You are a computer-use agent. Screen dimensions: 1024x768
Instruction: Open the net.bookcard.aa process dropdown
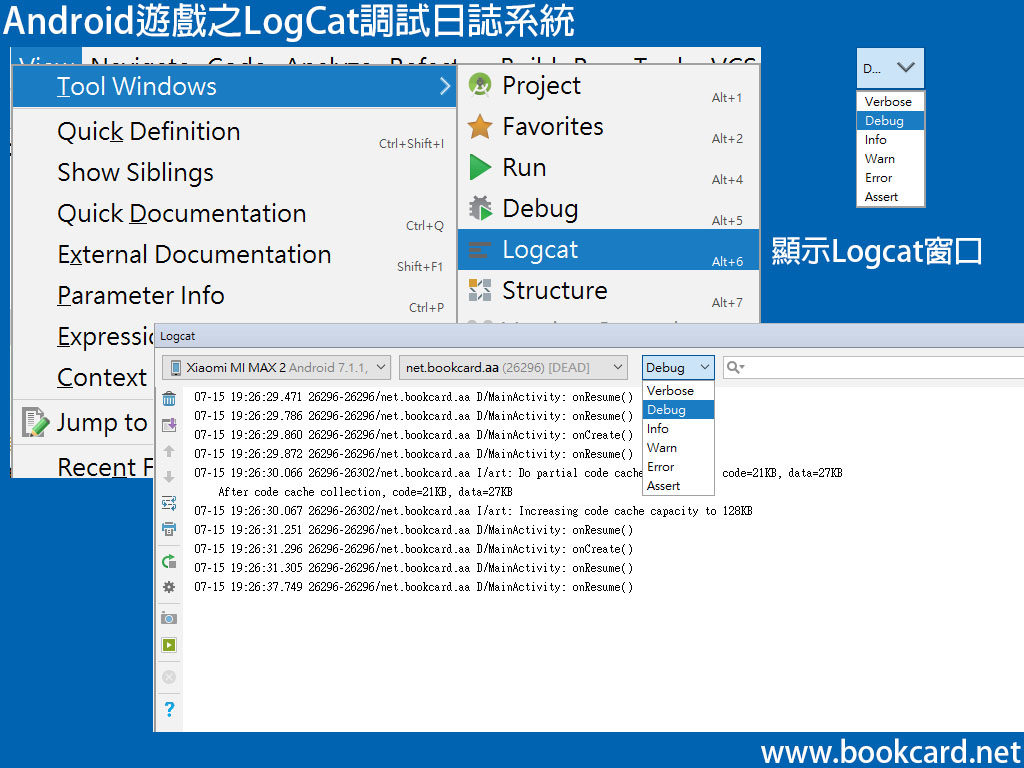[x=513, y=367]
